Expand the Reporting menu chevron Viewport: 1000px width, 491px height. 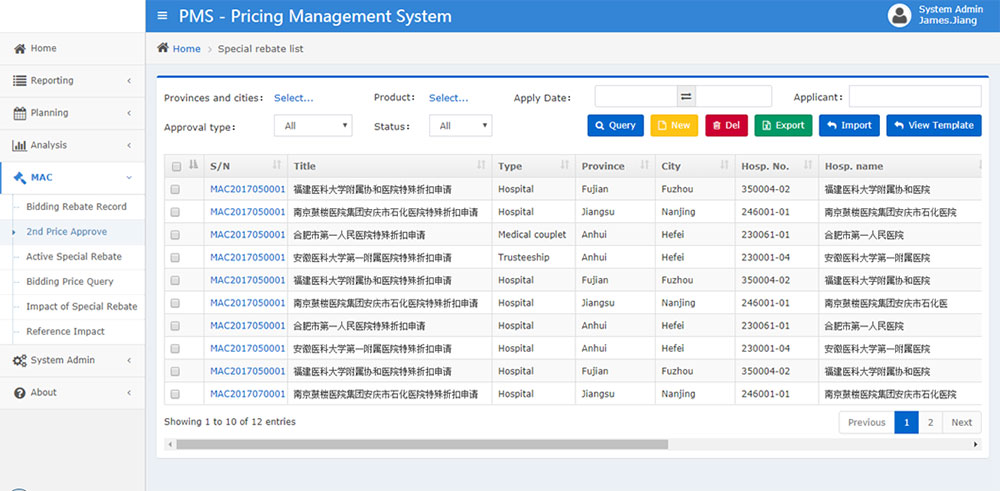(x=129, y=81)
